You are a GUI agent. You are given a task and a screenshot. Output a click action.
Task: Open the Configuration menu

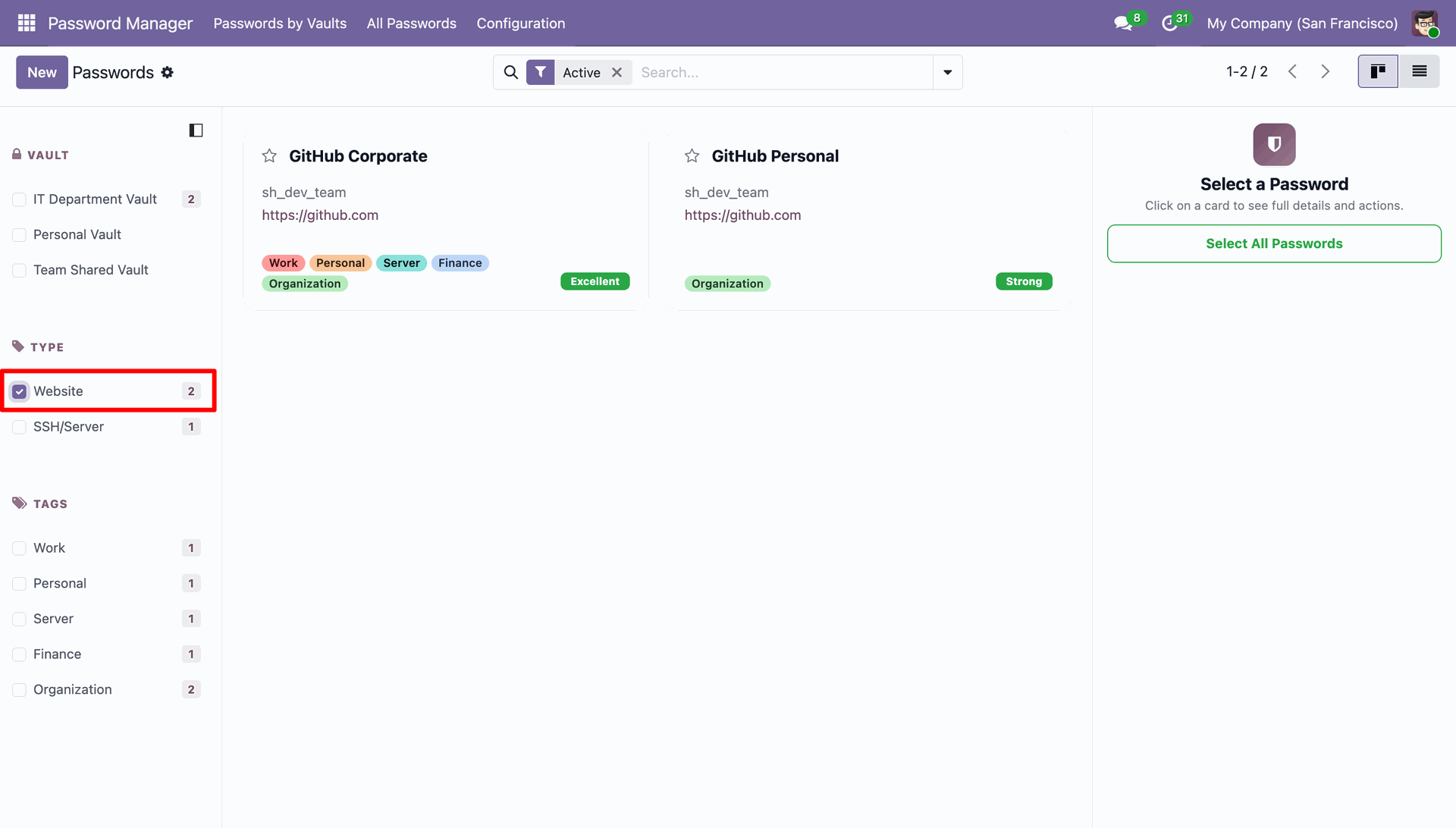coord(521,24)
